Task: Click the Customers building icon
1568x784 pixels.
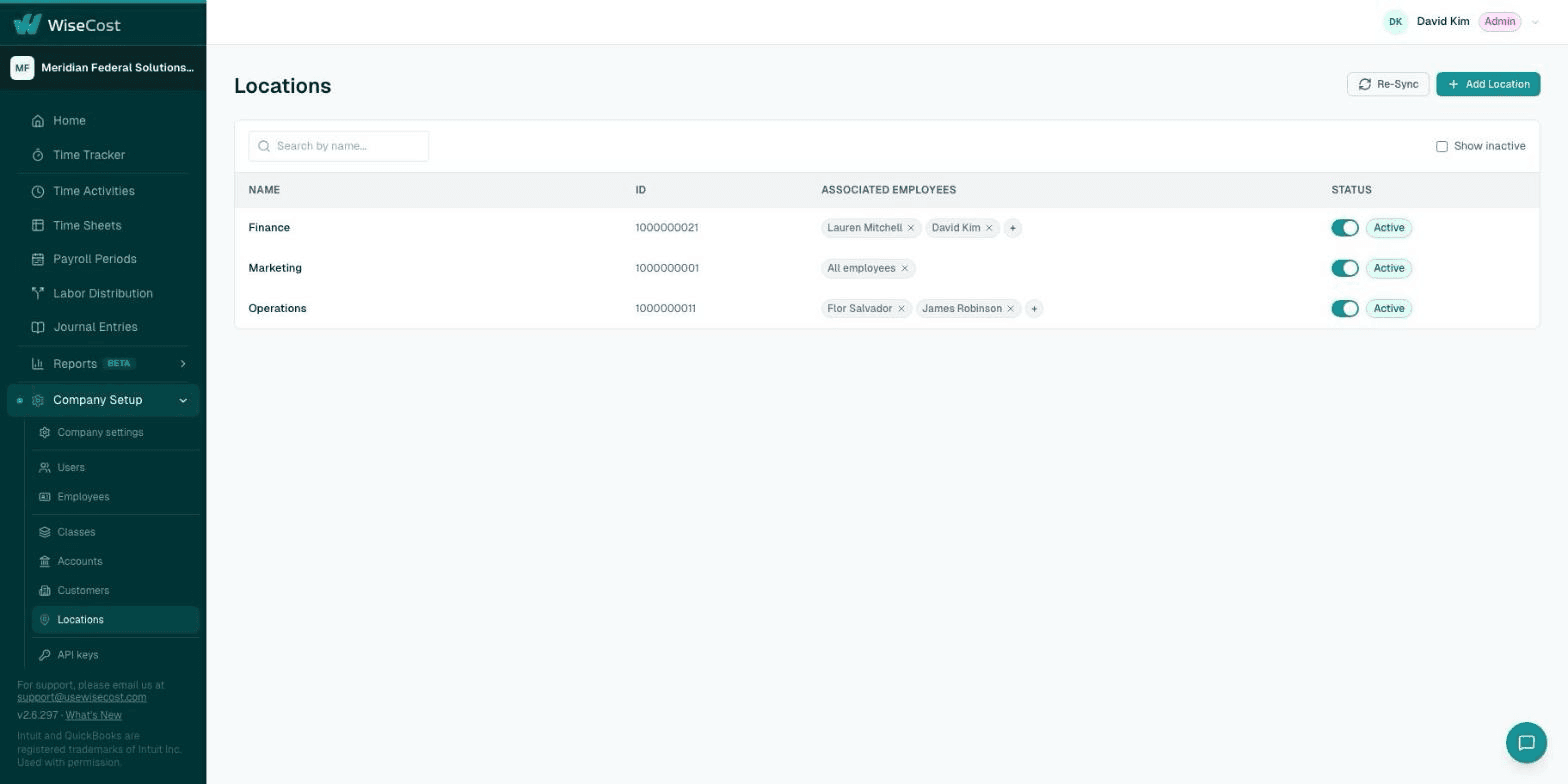Action: click(x=45, y=591)
